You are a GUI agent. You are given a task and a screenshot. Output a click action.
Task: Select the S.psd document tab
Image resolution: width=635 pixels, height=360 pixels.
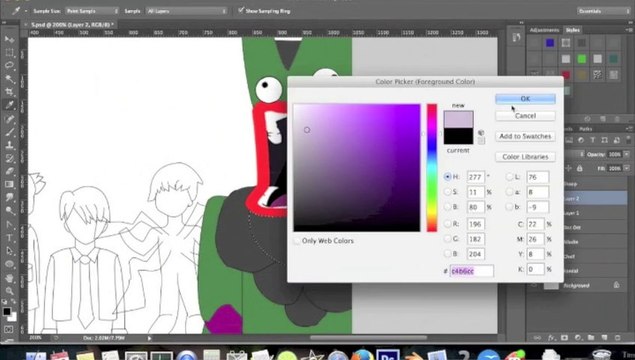(x=72, y=25)
